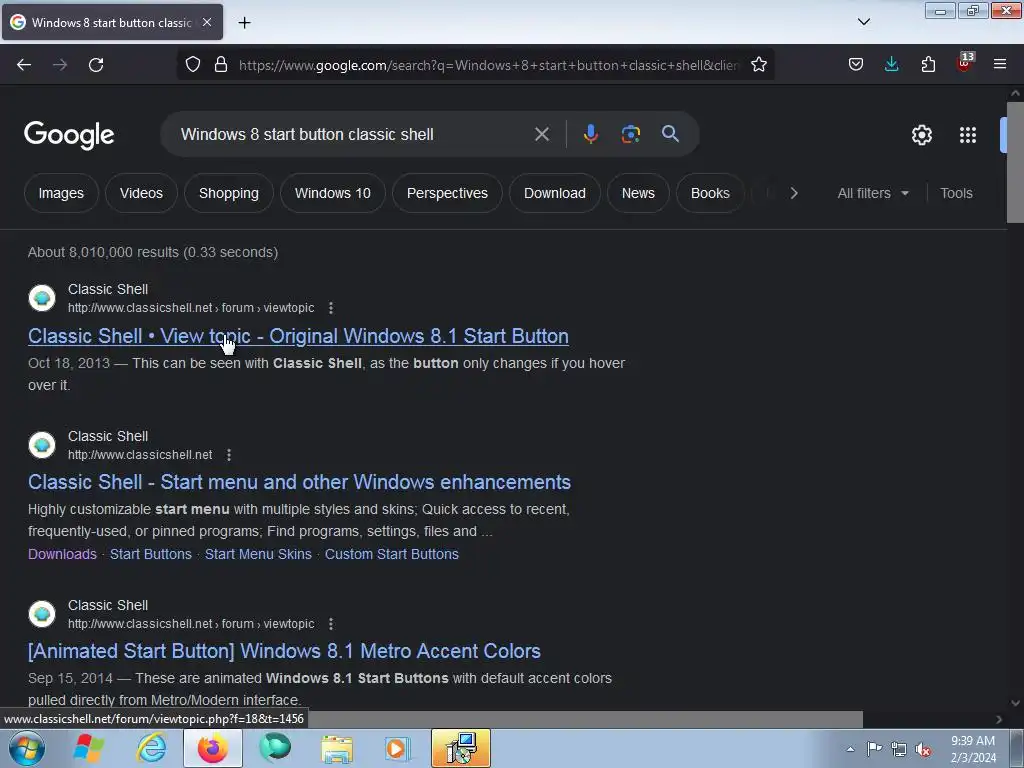
Task: Open Animated Start Button Metro Accent result
Action: (x=284, y=651)
